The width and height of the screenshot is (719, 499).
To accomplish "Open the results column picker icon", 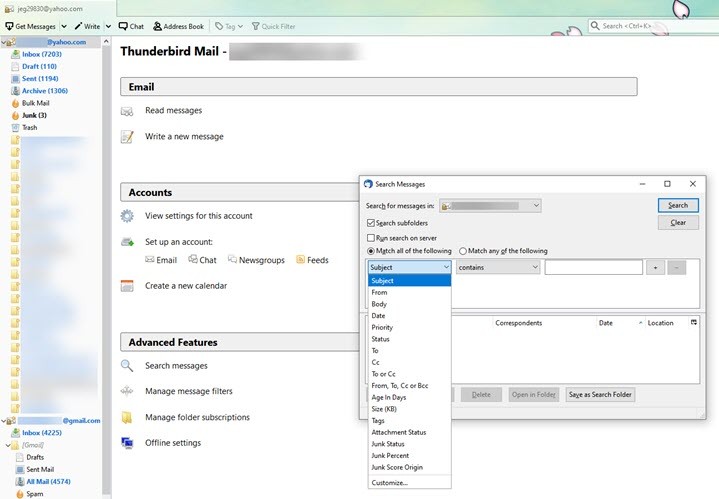I will (694, 323).
